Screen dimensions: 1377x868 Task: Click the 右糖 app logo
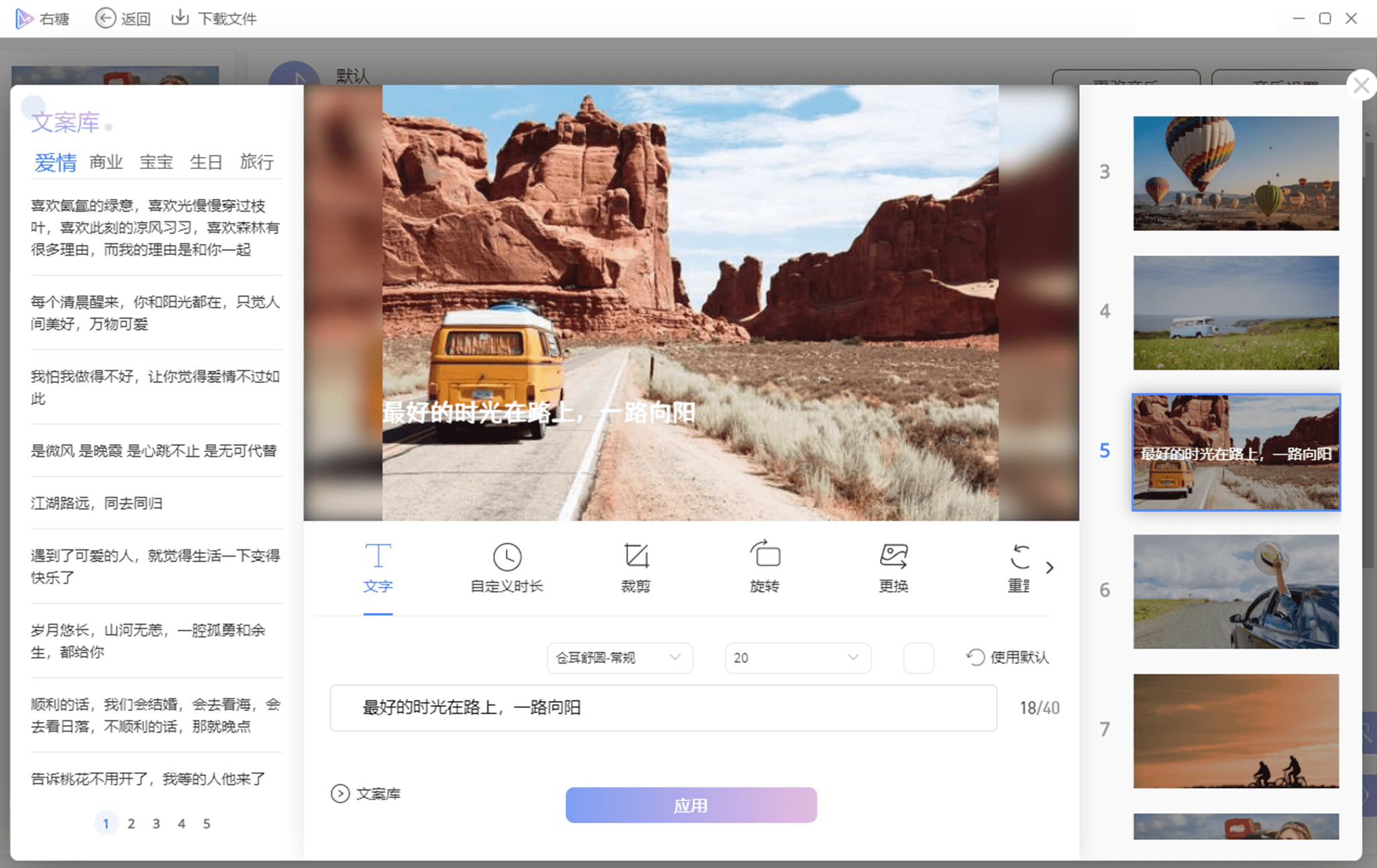(23, 18)
